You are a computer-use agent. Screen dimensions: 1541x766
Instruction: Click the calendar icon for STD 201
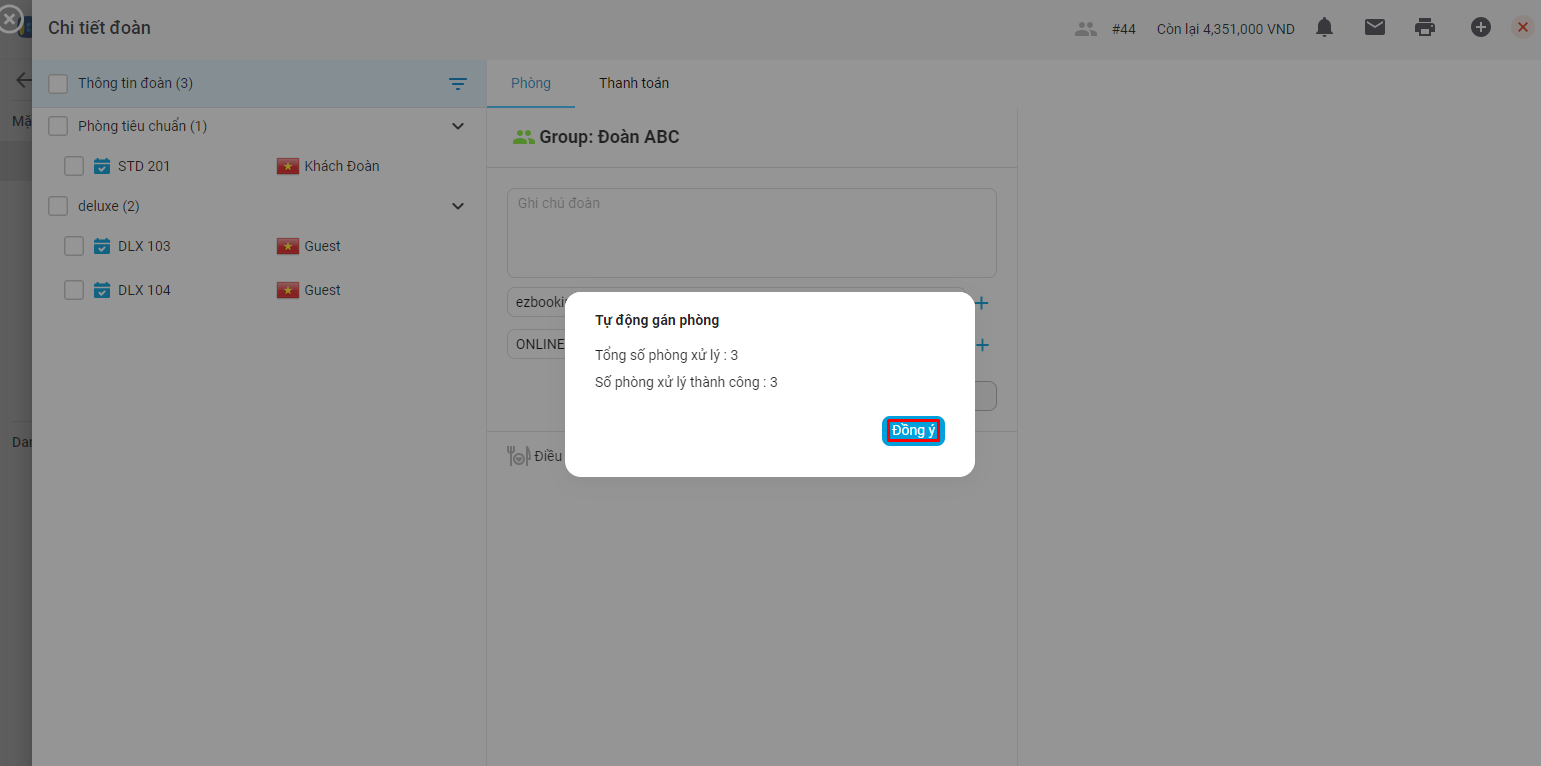102,166
